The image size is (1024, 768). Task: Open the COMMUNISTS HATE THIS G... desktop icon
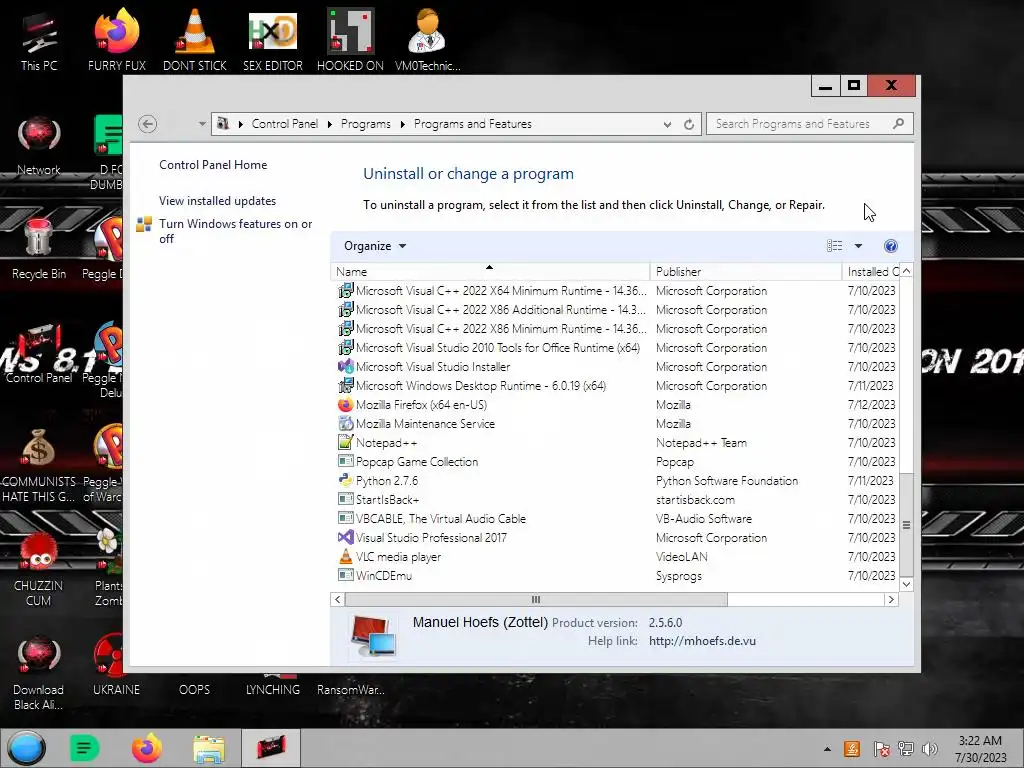click(39, 465)
